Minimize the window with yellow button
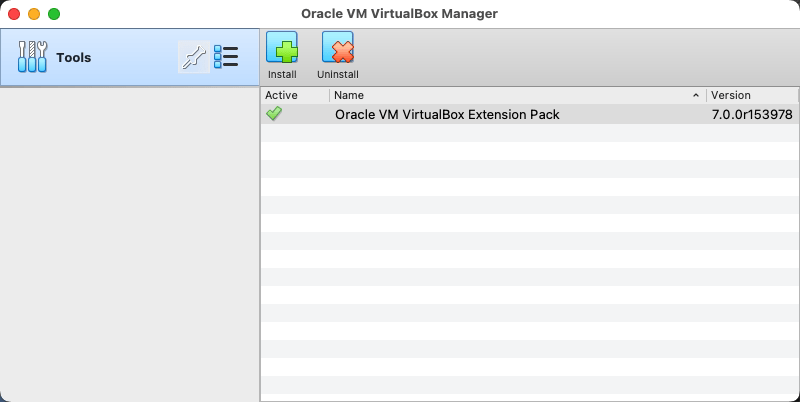Image resolution: width=800 pixels, height=402 pixels. pos(34,14)
